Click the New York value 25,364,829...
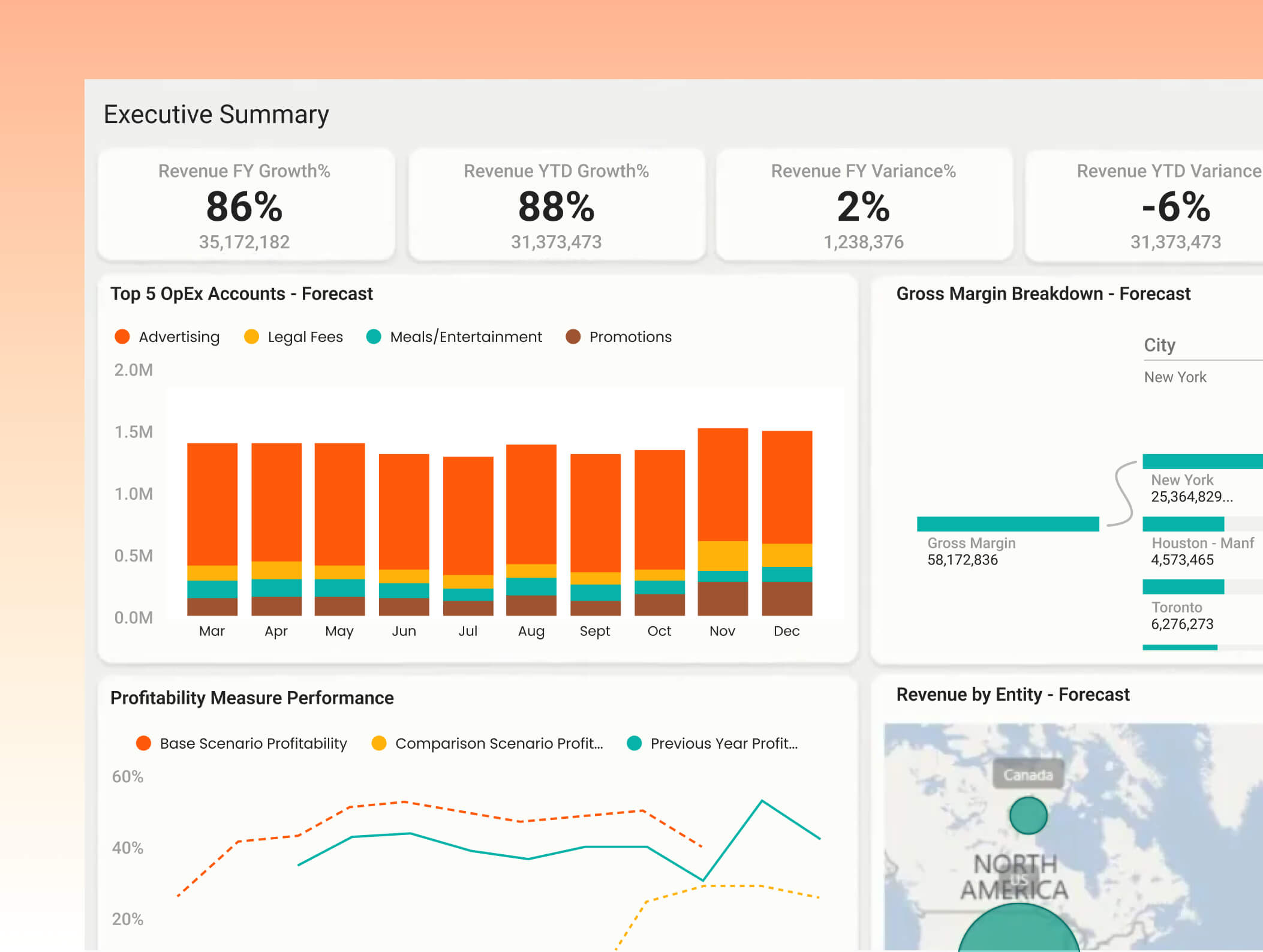This screenshot has width=1263, height=952. [x=1192, y=497]
